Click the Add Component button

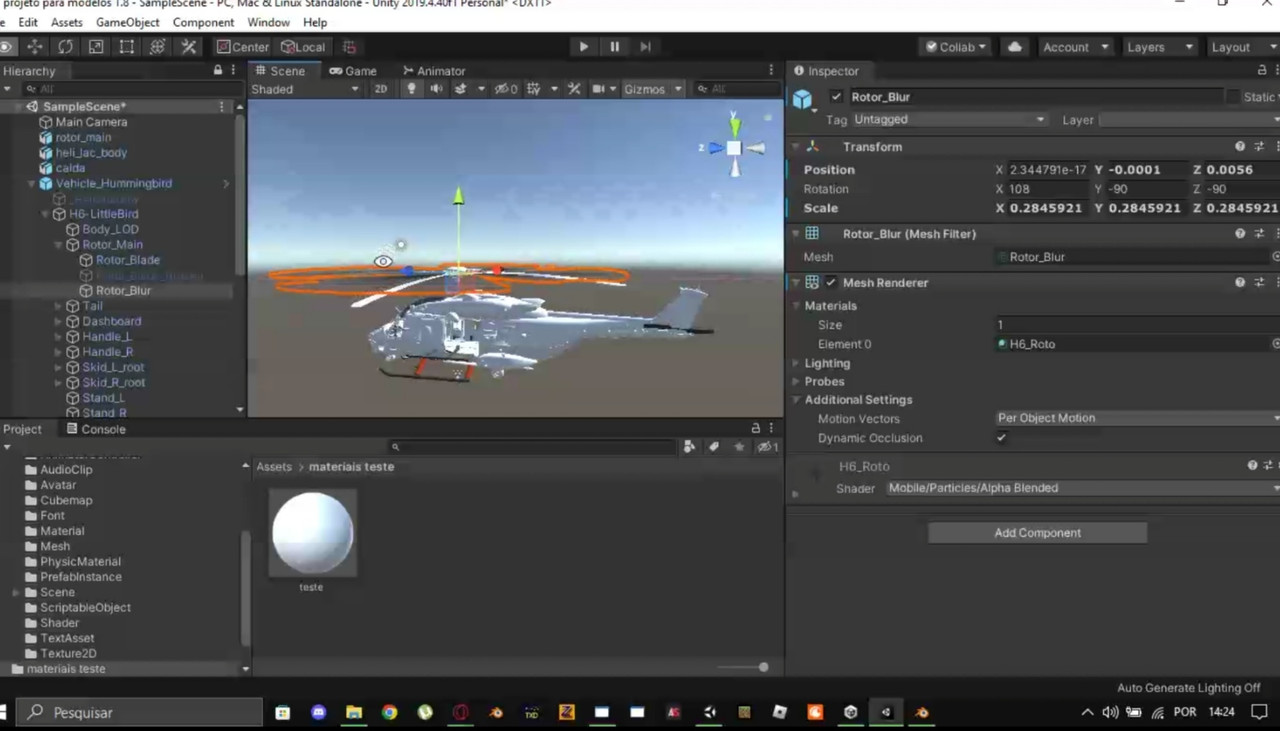point(1037,532)
